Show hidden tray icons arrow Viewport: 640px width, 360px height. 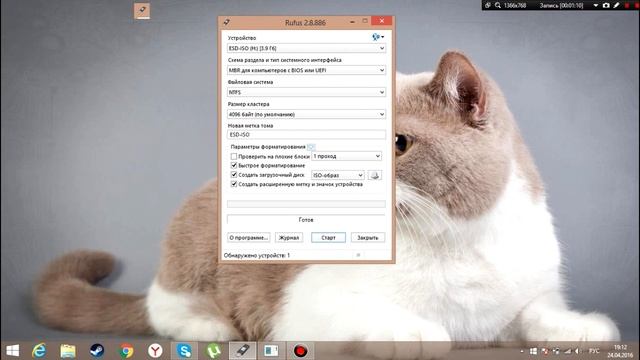click(x=522, y=351)
